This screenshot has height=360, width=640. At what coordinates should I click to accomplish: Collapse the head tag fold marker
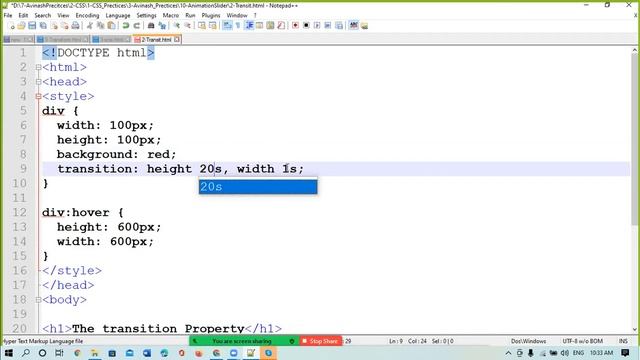(38, 82)
